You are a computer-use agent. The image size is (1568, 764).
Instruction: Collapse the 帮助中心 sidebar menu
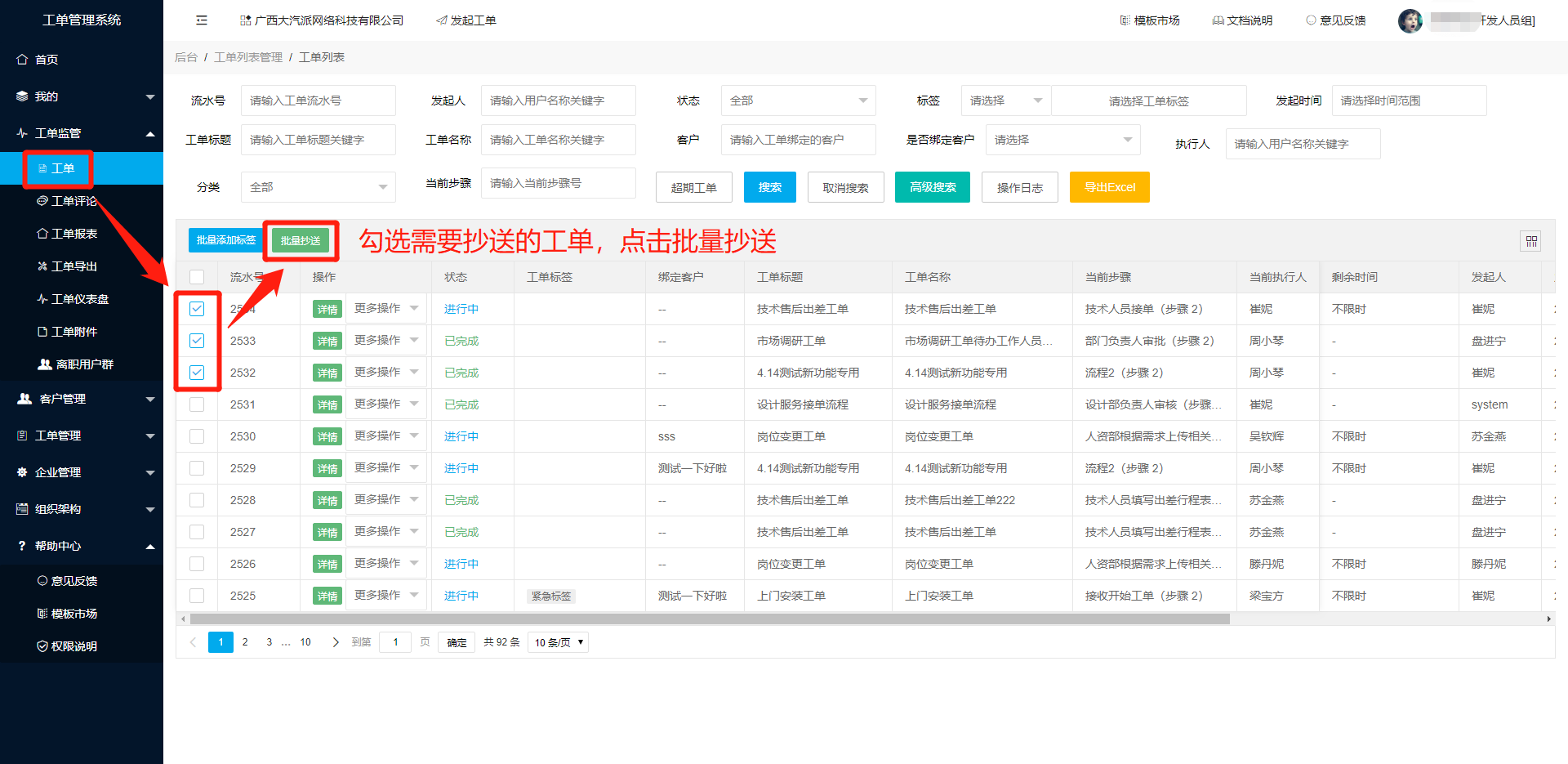(82, 546)
